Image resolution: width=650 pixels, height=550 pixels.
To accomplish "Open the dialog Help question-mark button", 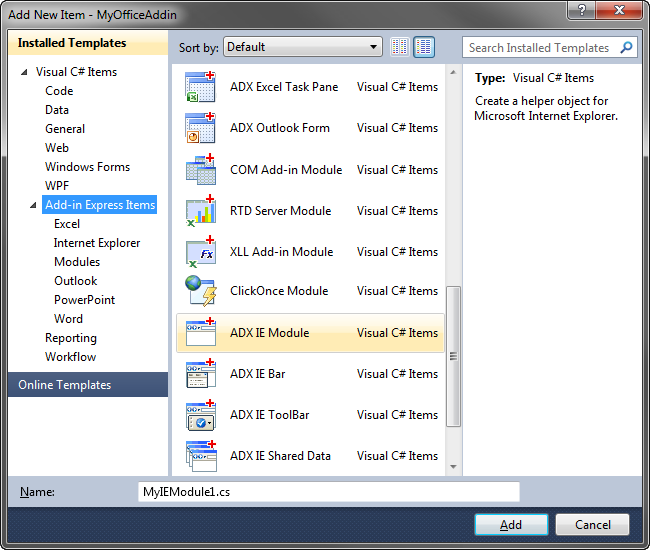I will coord(581,10).
